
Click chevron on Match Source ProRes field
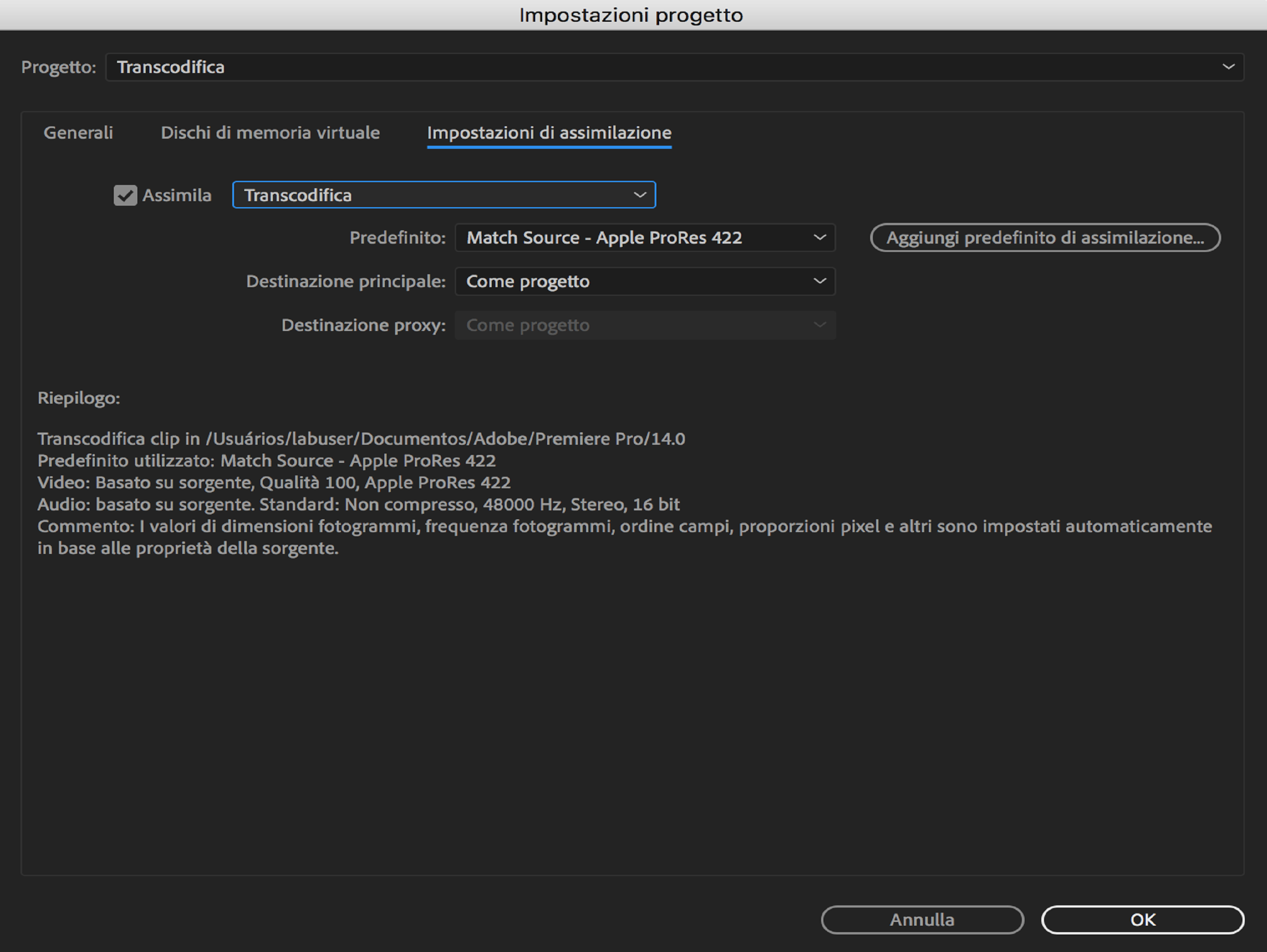click(x=820, y=238)
